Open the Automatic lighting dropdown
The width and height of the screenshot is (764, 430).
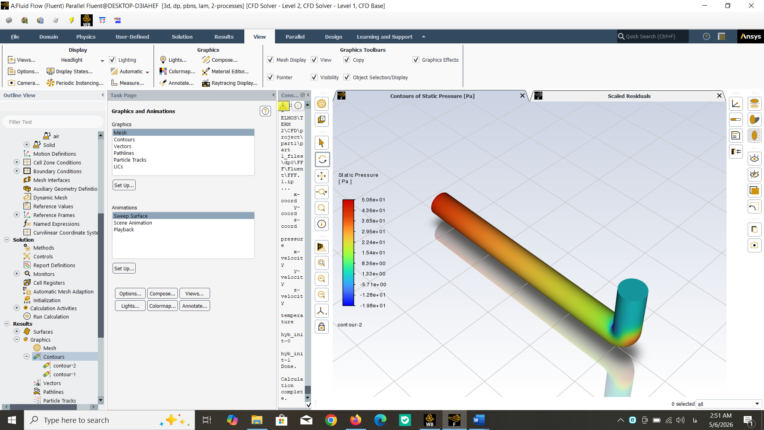(x=147, y=72)
